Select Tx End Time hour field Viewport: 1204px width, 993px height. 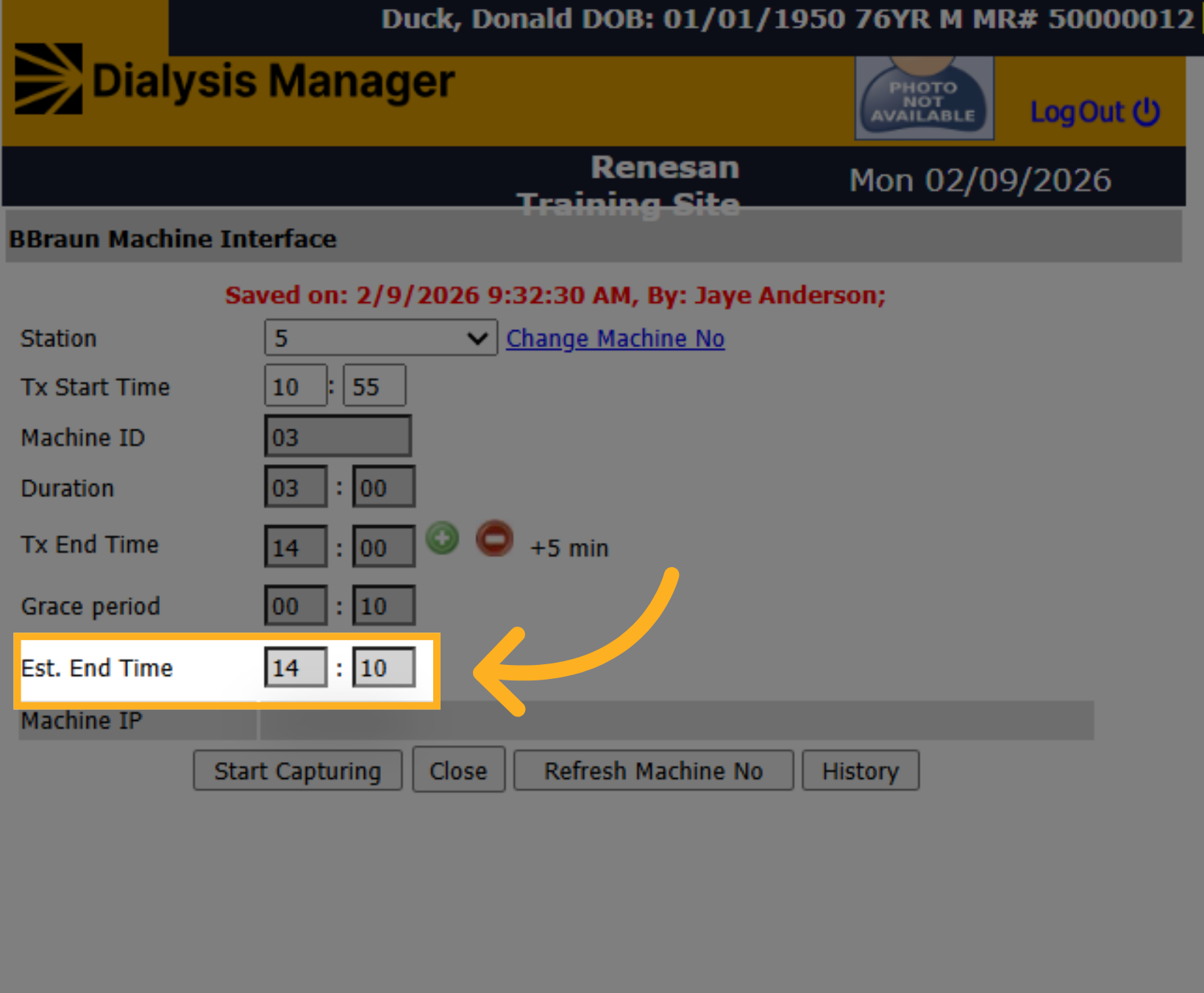tap(296, 547)
